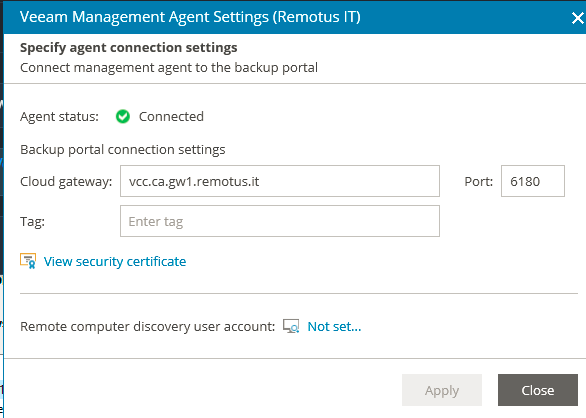586x418 pixels.
Task: Focus the Cloud gateway address field
Action: [280, 181]
